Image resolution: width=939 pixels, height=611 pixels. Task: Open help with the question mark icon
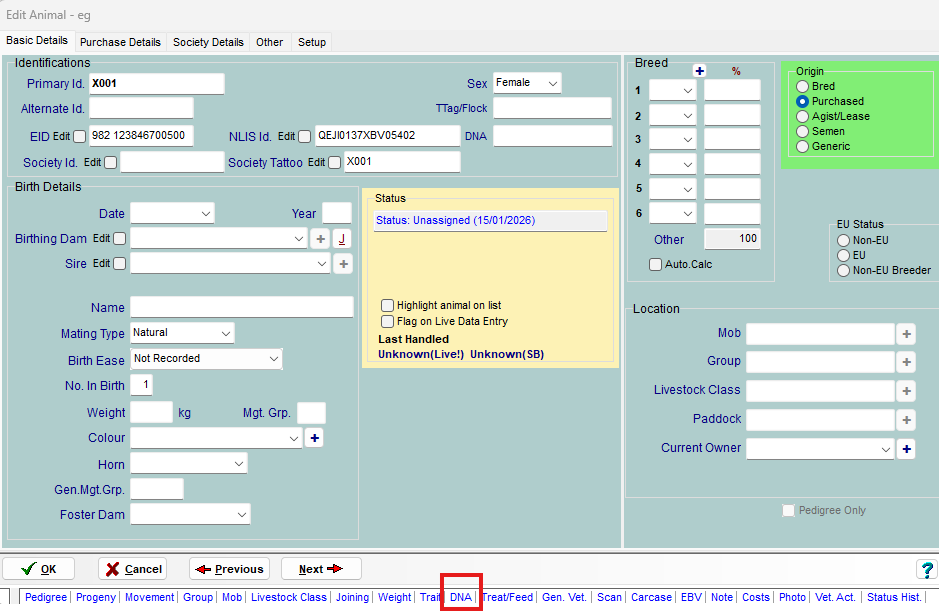click(x=926, y=569)
